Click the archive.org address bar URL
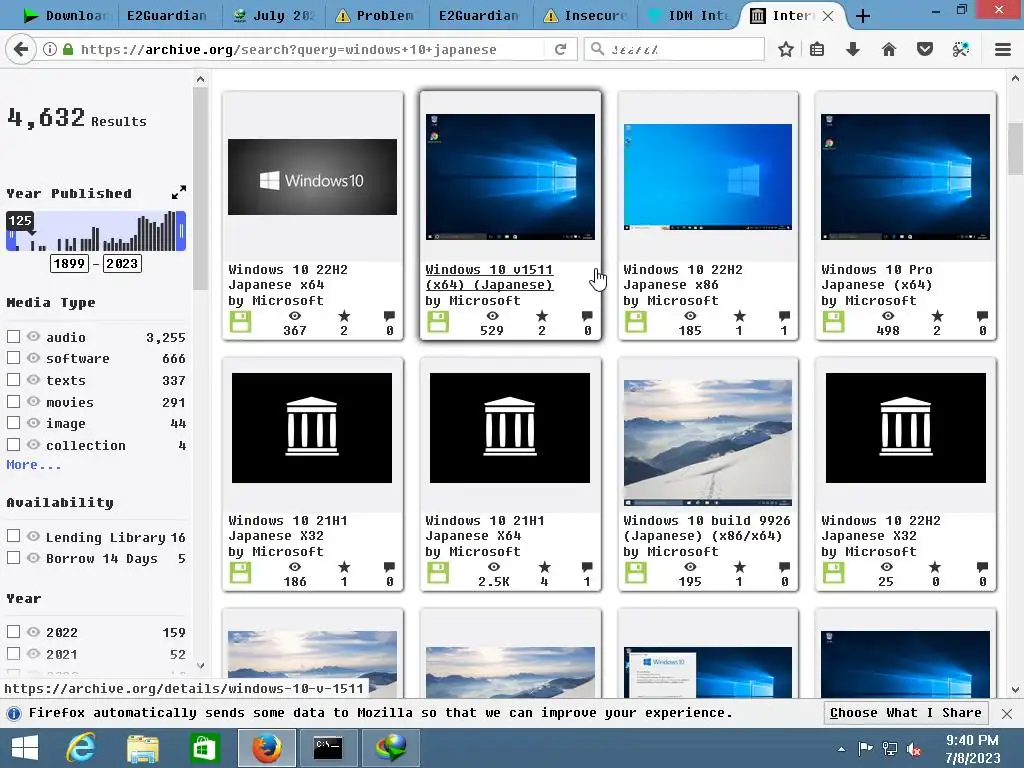 tap(288, 50)
